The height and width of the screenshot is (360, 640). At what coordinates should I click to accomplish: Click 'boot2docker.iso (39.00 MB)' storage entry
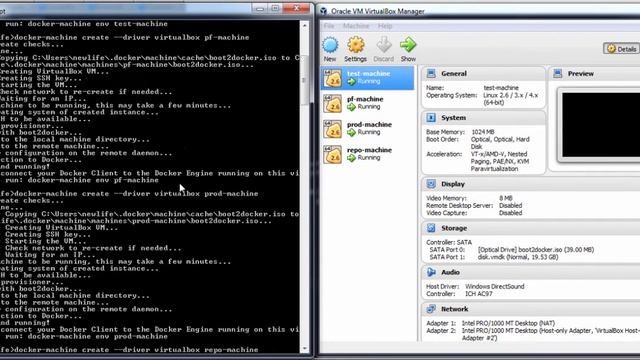tap(536, 249)
